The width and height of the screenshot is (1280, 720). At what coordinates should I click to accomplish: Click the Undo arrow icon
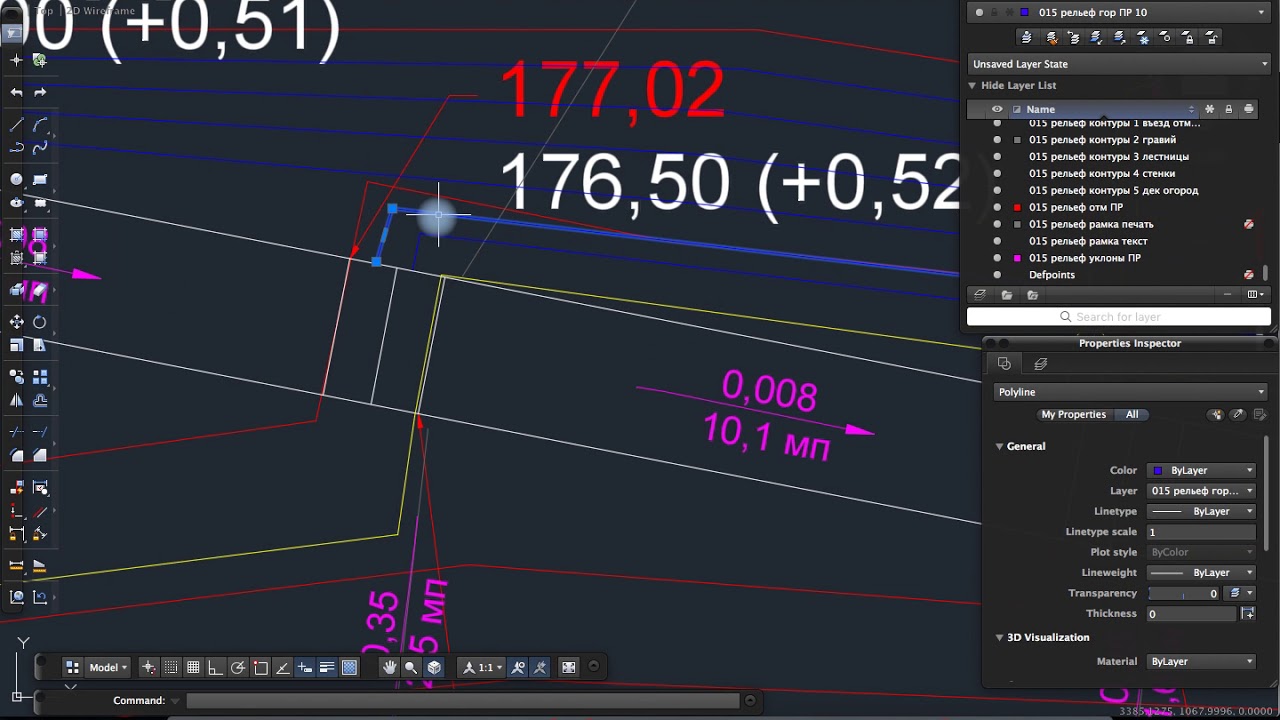16,92
